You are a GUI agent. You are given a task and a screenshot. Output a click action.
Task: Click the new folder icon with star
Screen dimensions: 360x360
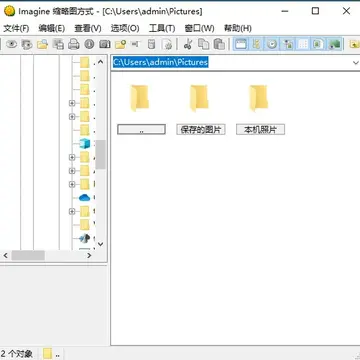(x=120, y=44)
